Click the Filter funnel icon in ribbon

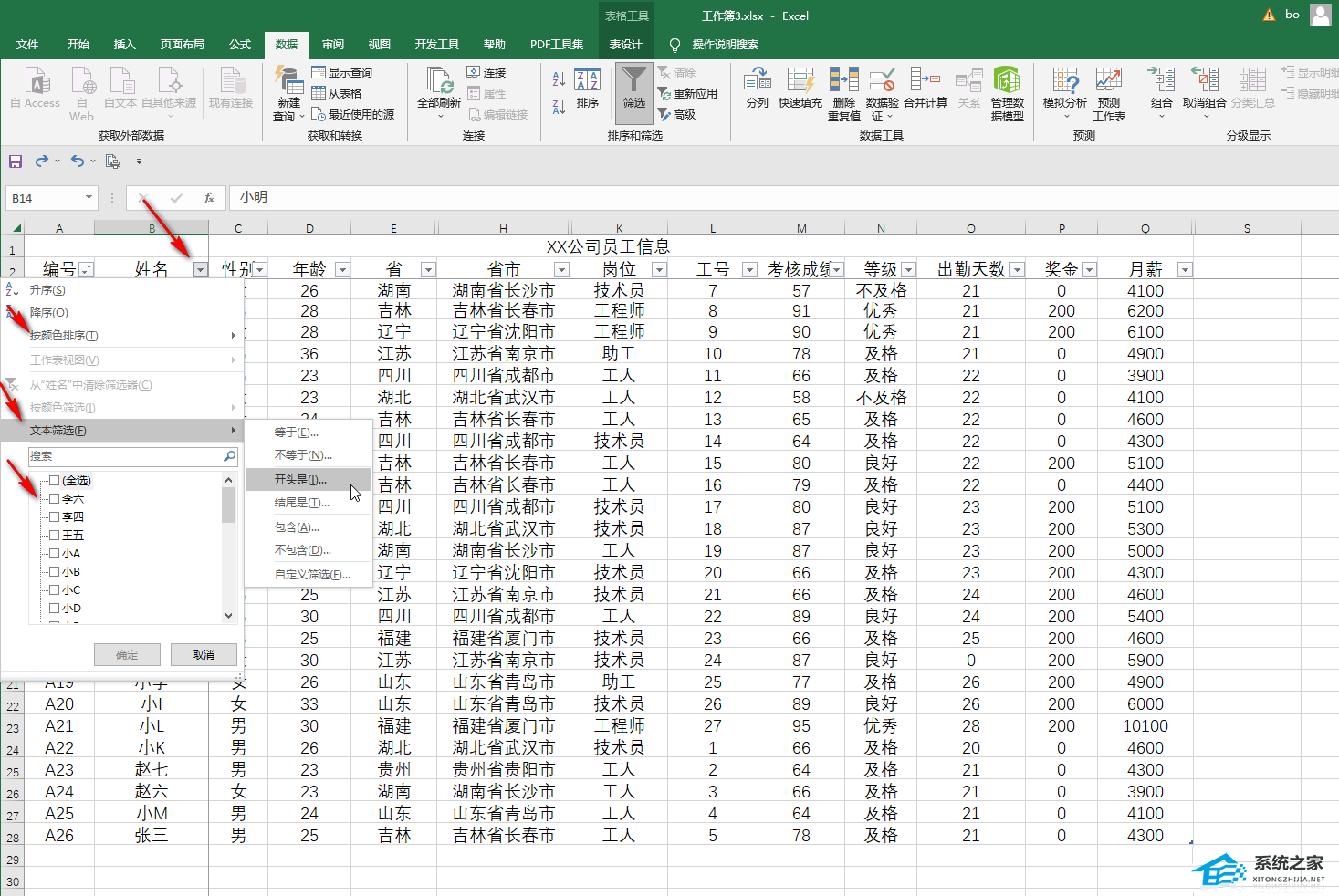(x=633, y=88)
